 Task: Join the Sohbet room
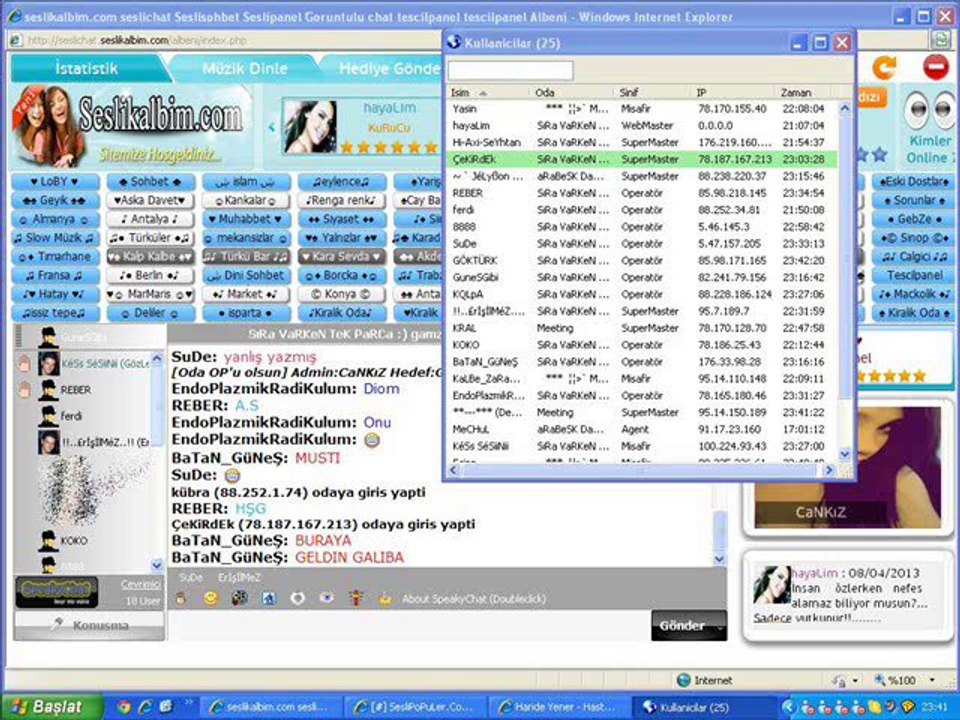point(151,182)
